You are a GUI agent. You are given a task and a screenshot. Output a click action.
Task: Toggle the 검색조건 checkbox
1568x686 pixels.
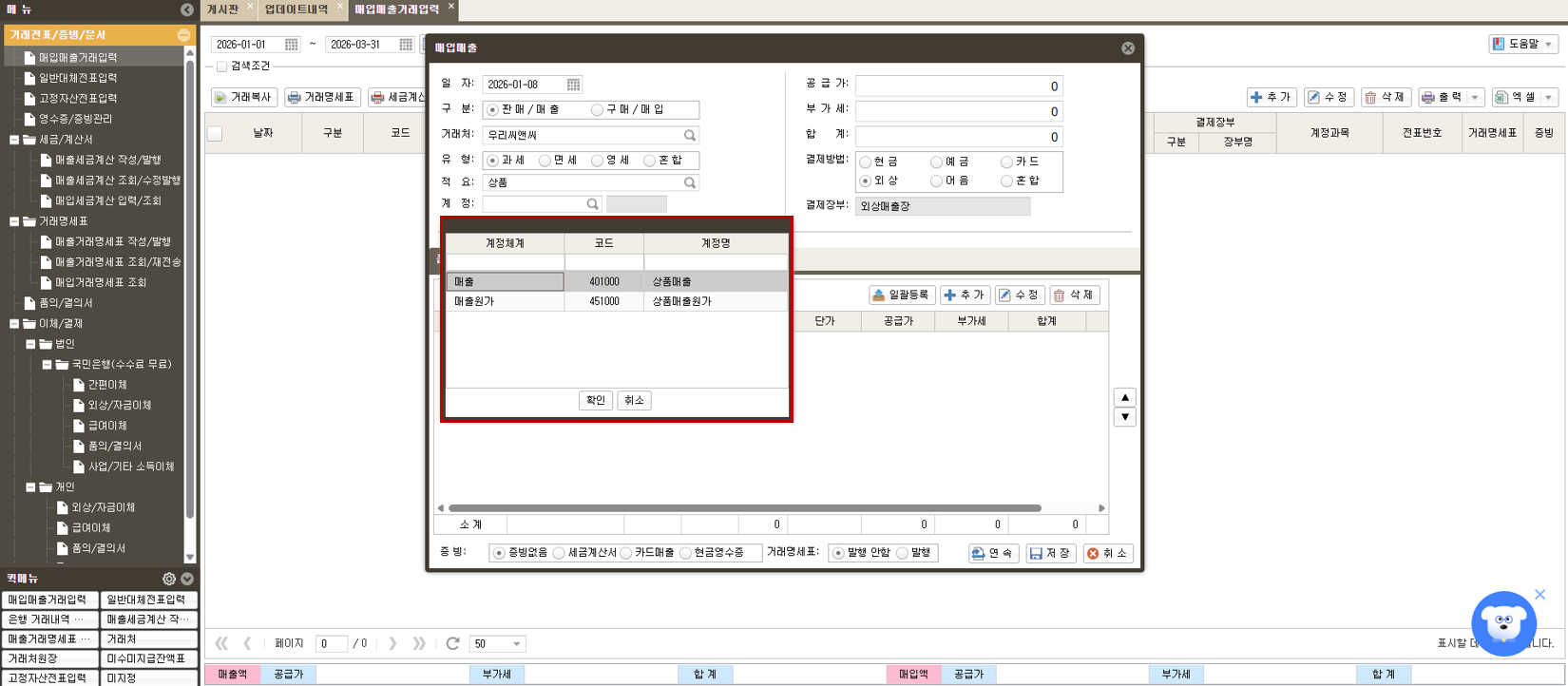pyautogui.click(x=221, y=67)
